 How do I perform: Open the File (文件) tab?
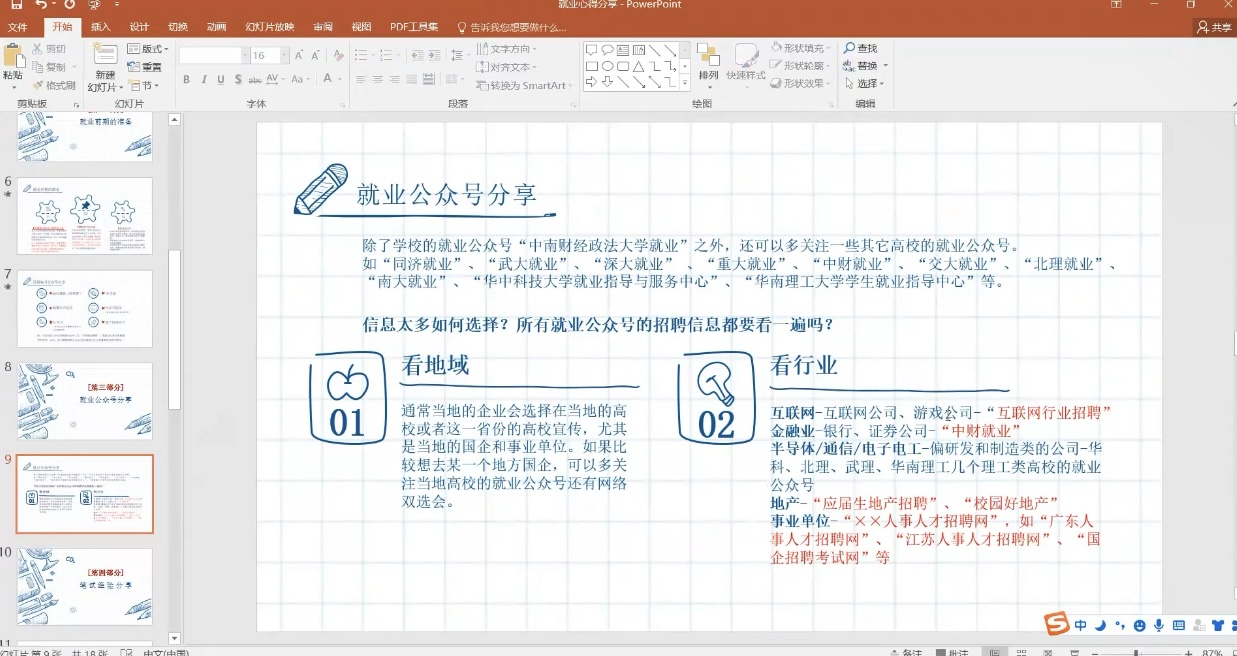17,27
